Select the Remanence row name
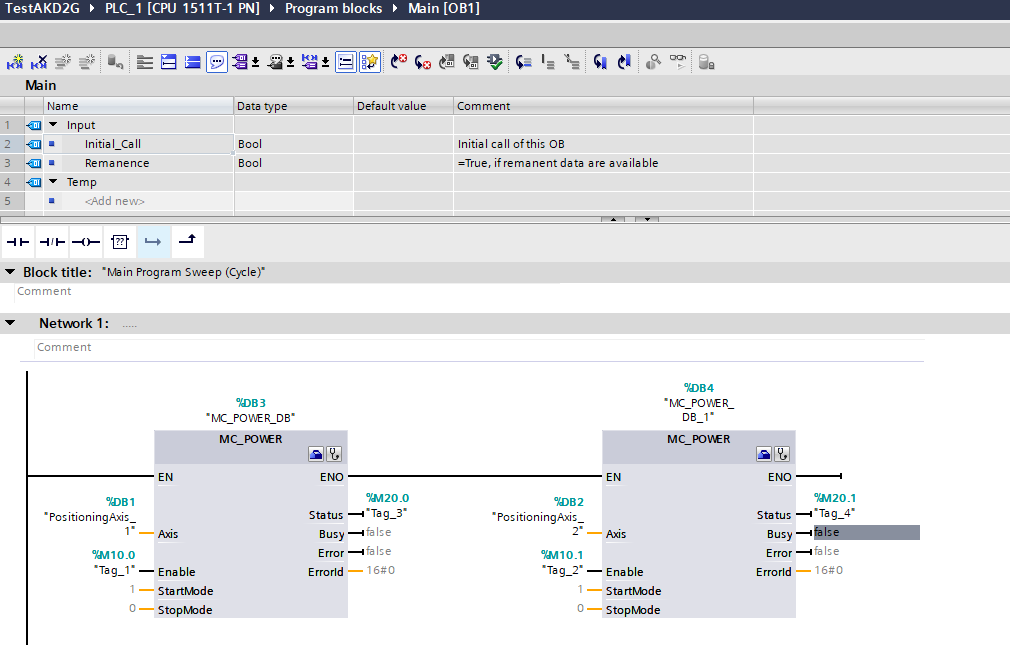Image resolution: width=1010 pixels, height=645 pixels. pyautogui.click(x=117, y=163)
